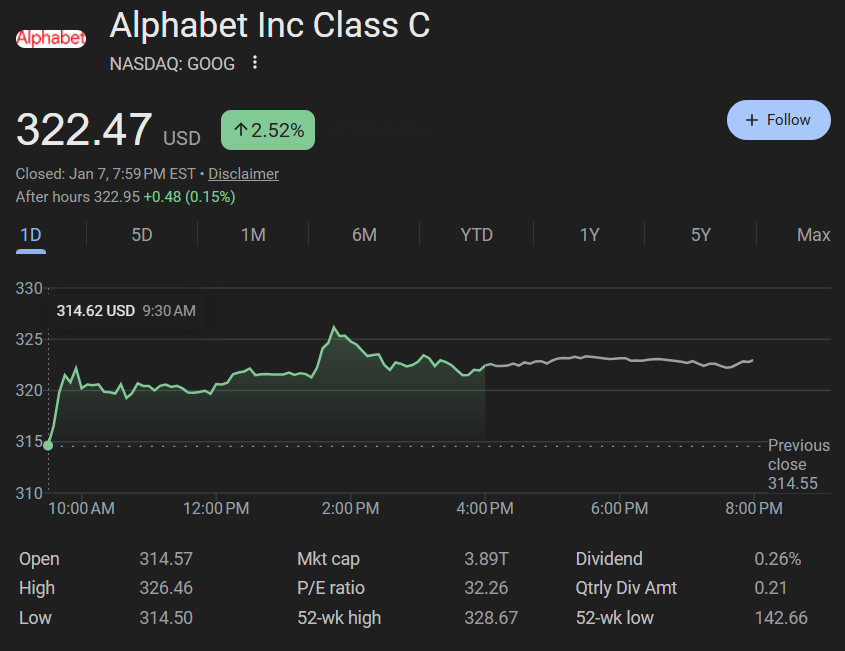Screen dimensions: 845x651
Task: Click the Mkt cap label
Action: 328,559
